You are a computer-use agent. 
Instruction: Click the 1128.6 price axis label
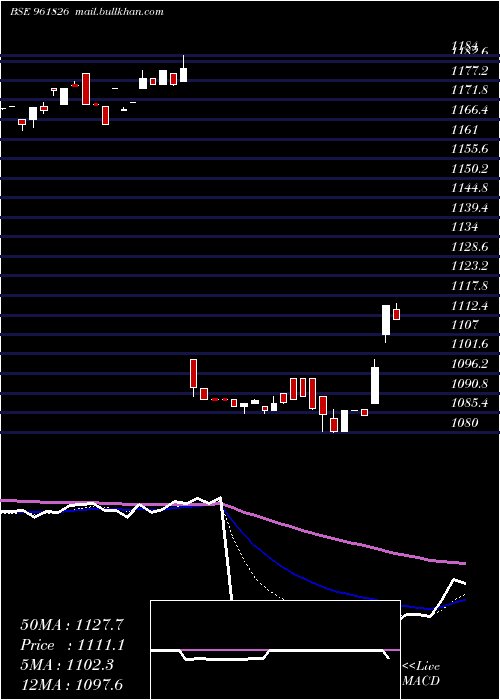(x=469, y=246)
